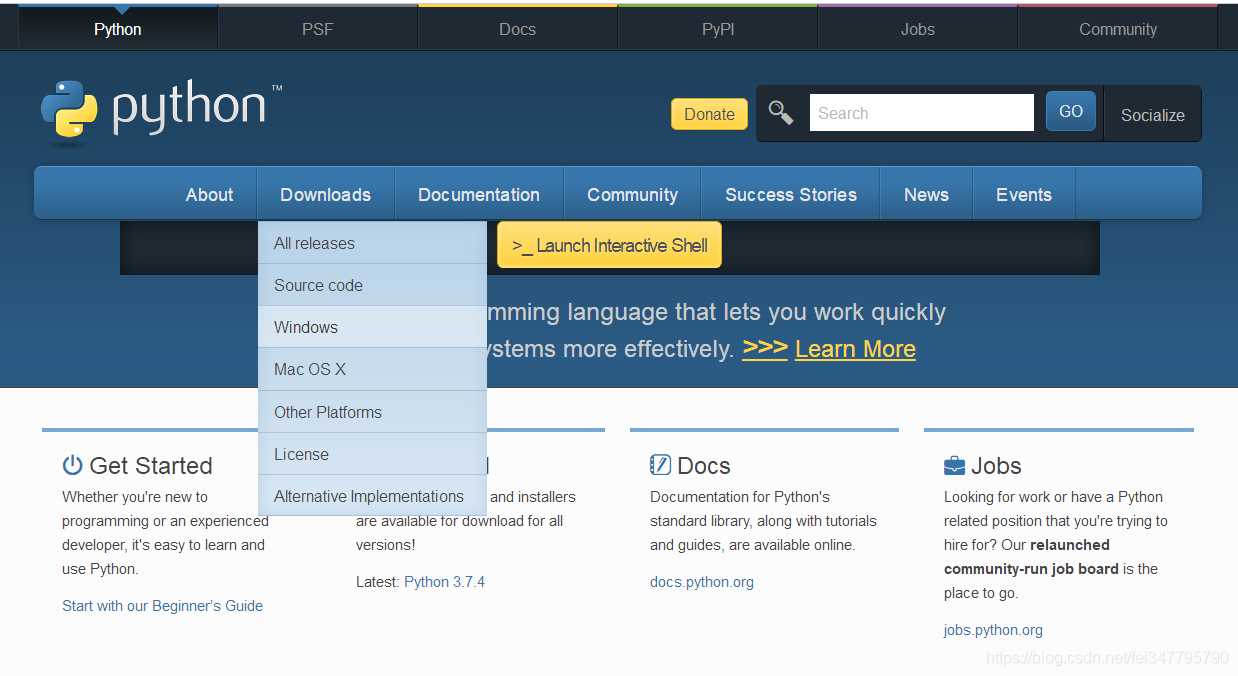Open Start with our Beginner's Guide link
The image size is (1238, 676).
click(x=162, y=606)
